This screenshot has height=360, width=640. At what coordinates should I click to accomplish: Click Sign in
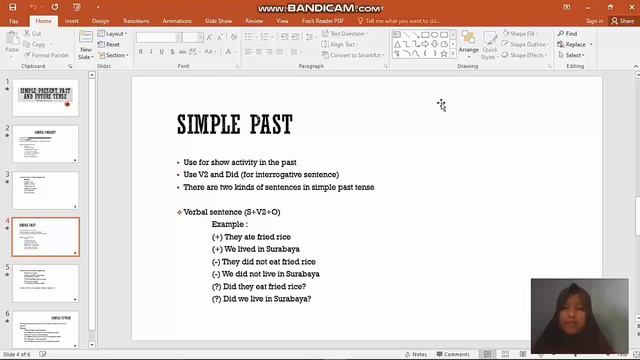click(x=594, y=21)
